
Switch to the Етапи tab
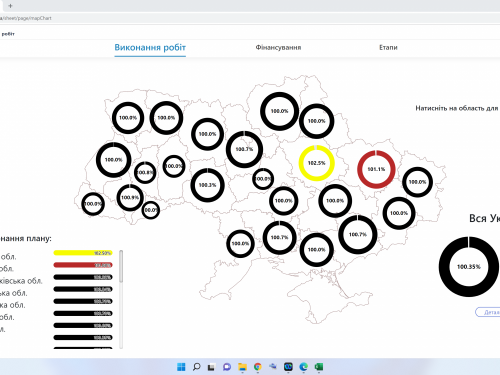coord(388,47)
